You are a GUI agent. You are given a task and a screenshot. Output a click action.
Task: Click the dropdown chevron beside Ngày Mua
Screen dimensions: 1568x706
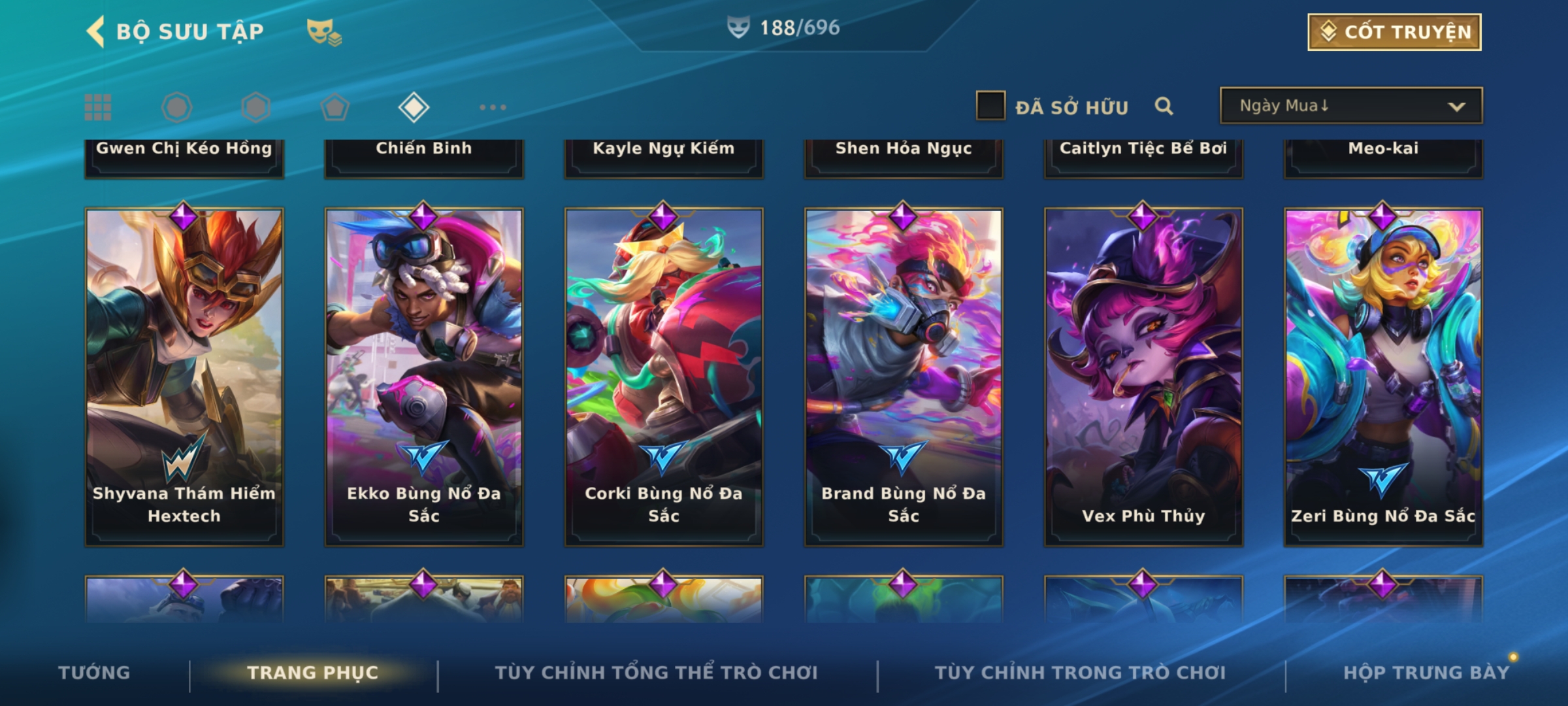[1456, 107]
